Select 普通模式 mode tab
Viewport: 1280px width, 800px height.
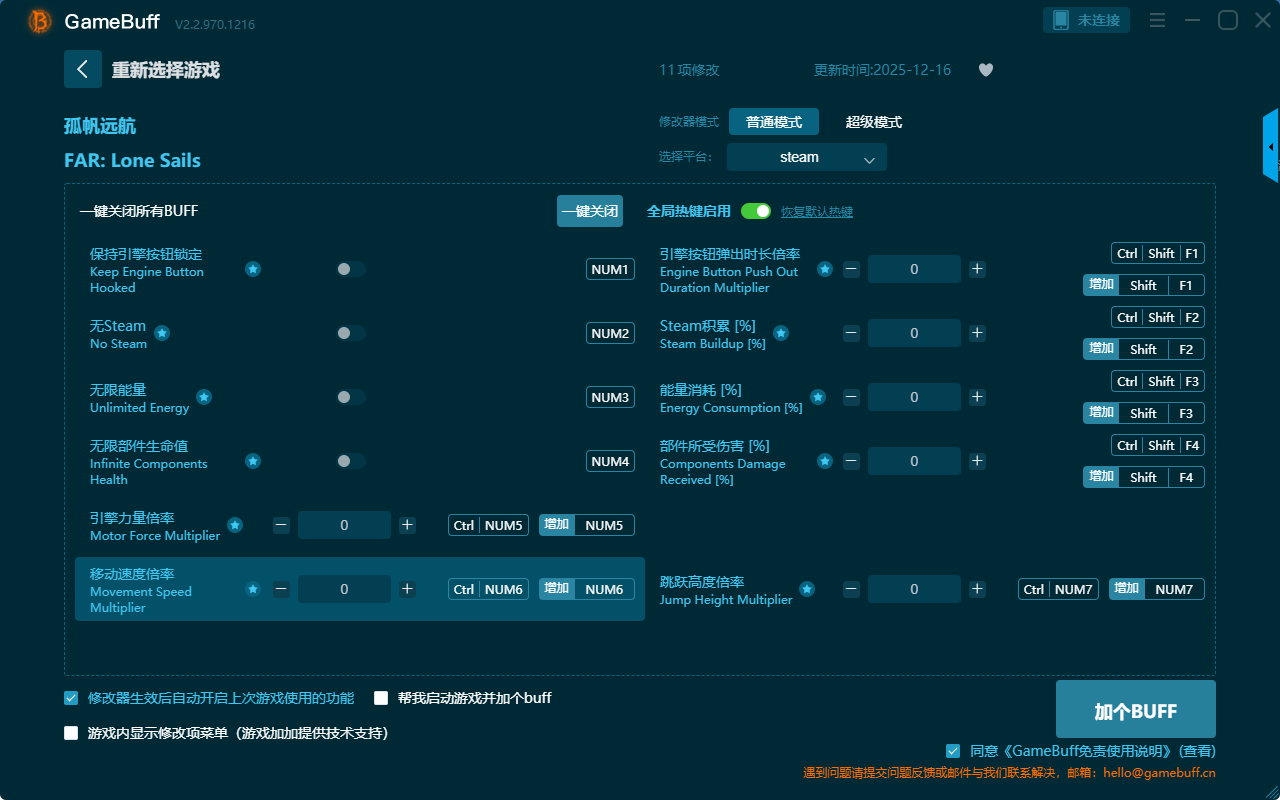(x=773, y=122)
